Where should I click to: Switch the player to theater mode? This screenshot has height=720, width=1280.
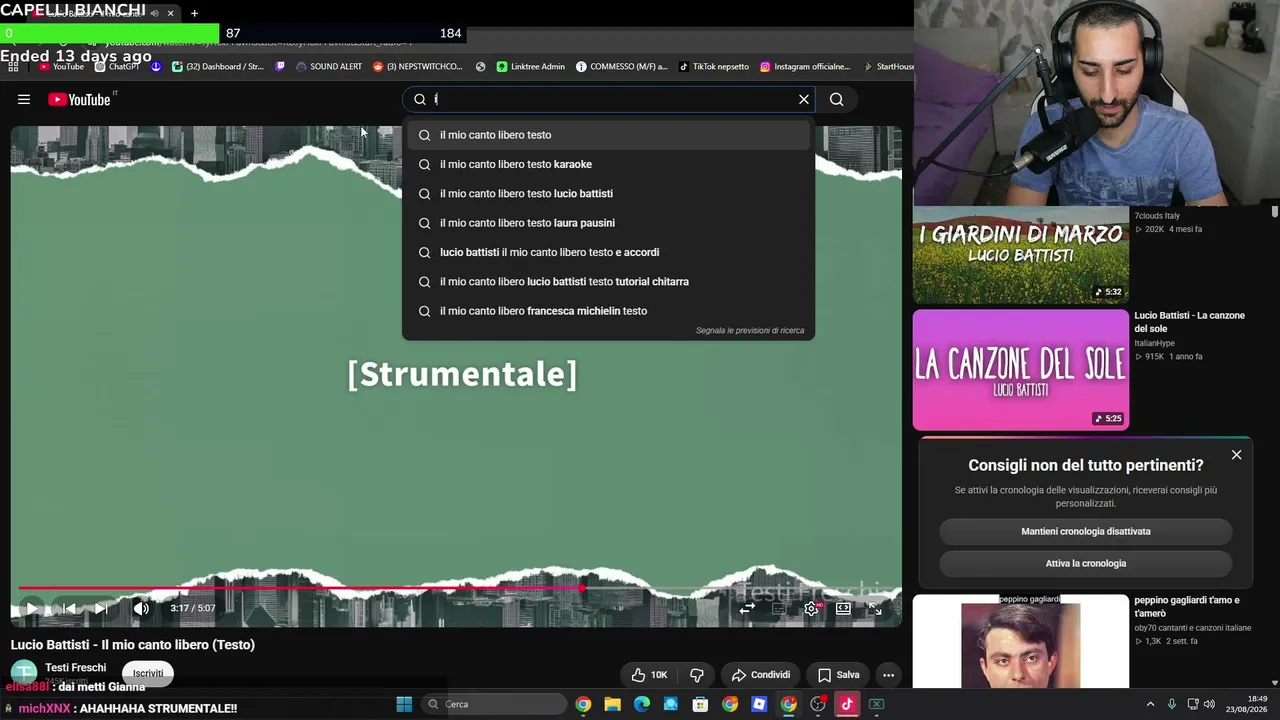coord(843,608)
